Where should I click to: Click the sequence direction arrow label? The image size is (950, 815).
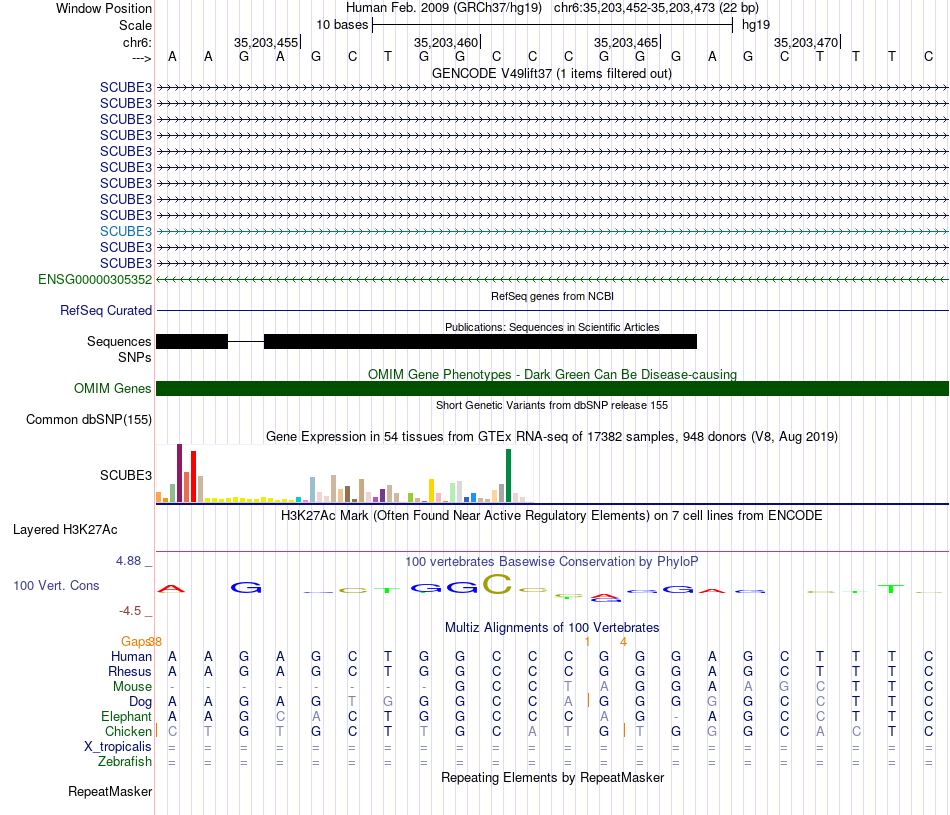[x=141, y=58]
